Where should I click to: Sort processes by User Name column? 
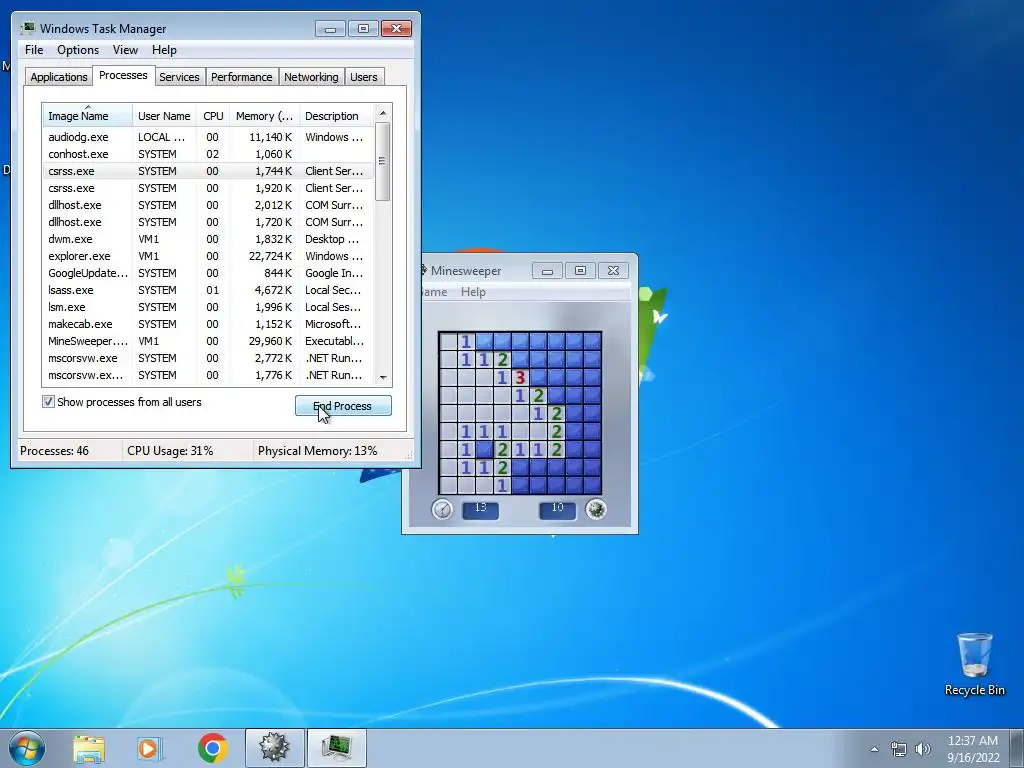tap(164, 116)
